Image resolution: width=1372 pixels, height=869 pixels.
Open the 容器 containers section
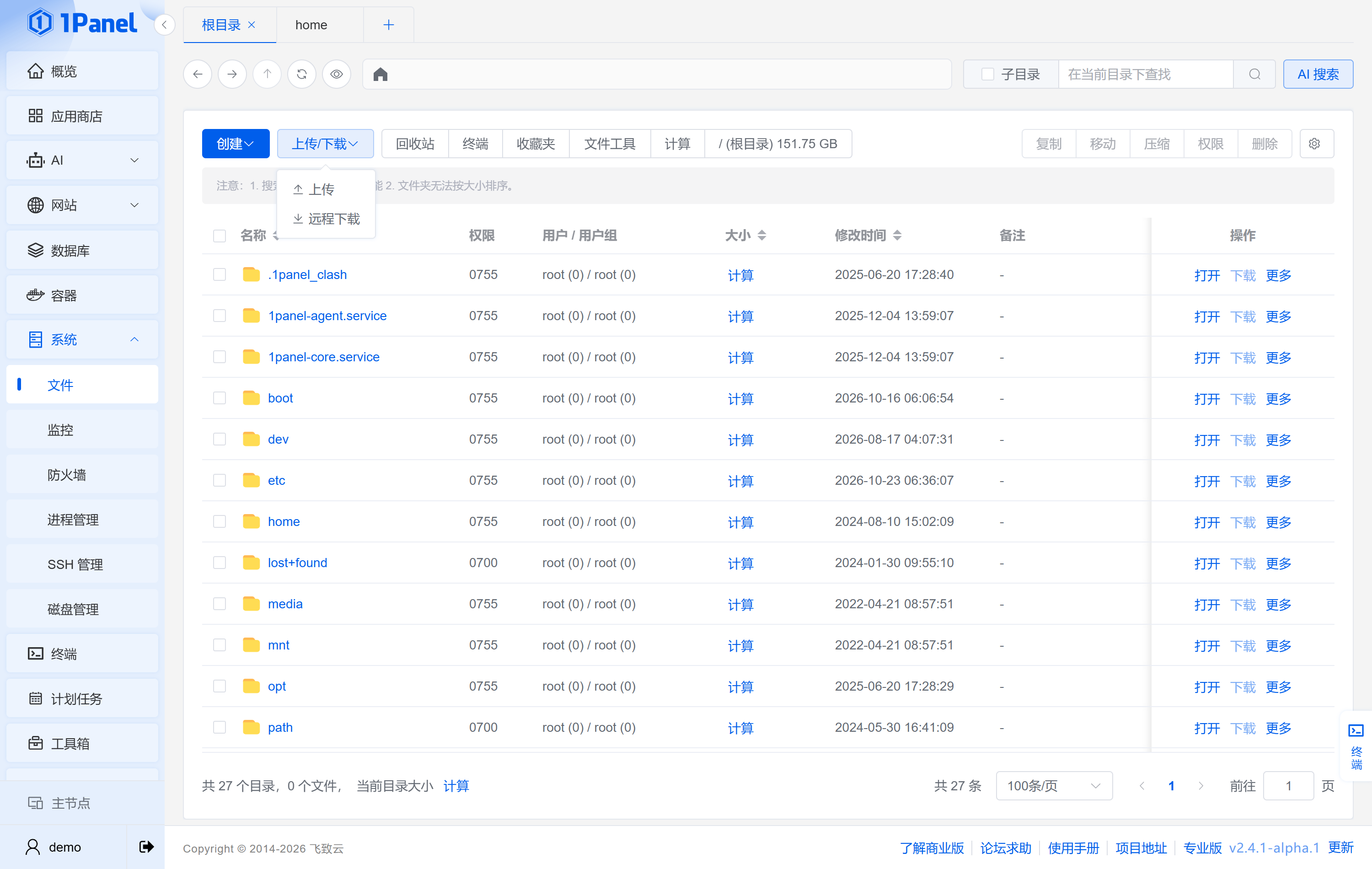82,295
